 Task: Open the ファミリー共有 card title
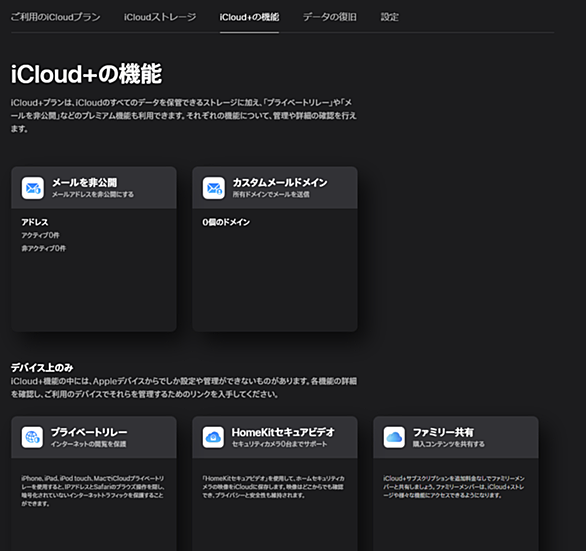[443, 432]
